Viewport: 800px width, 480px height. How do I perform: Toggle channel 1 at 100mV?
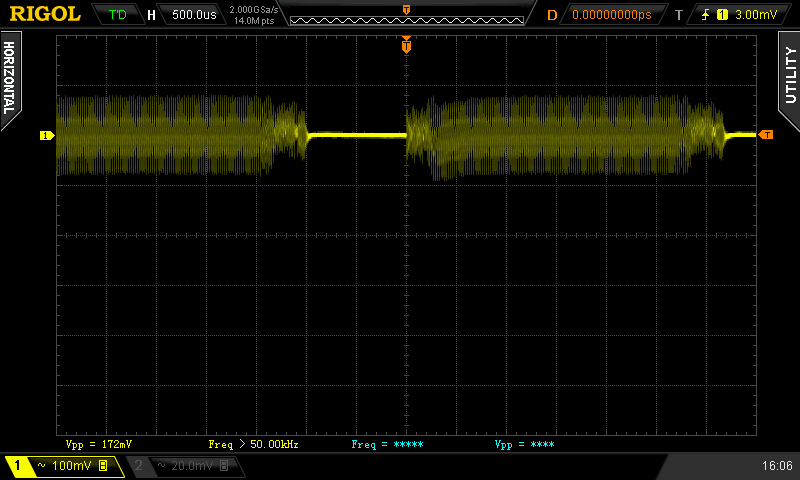[x=62, y=466]
